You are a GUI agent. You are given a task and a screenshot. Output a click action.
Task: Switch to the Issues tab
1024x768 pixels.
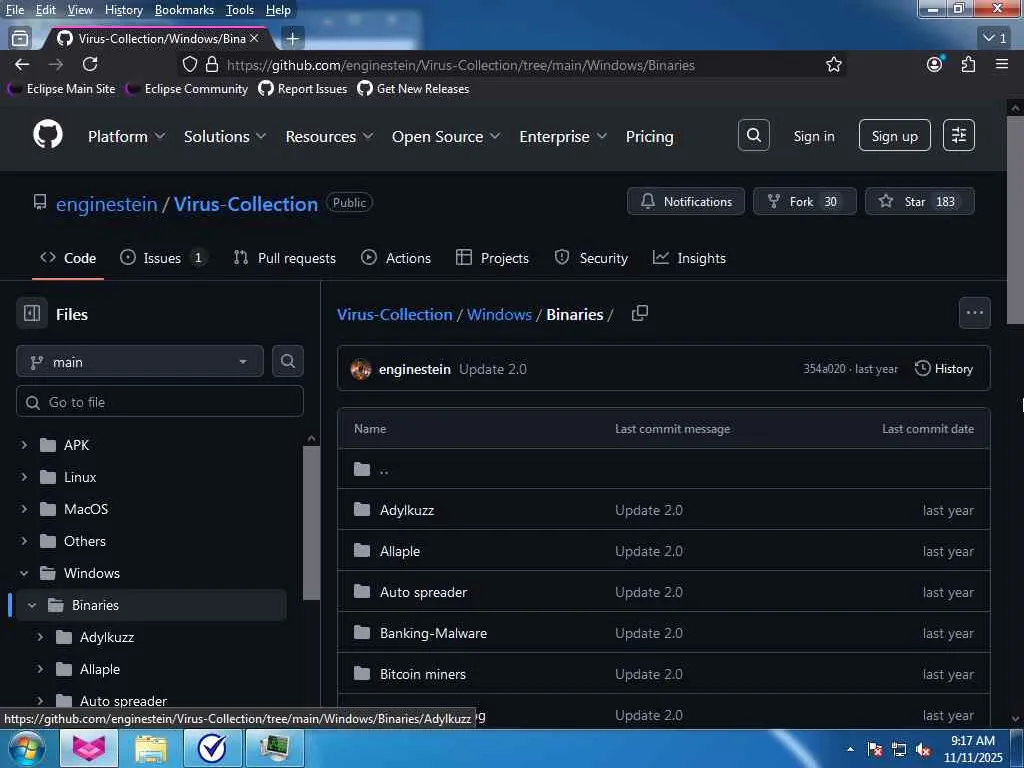[163, 258]
